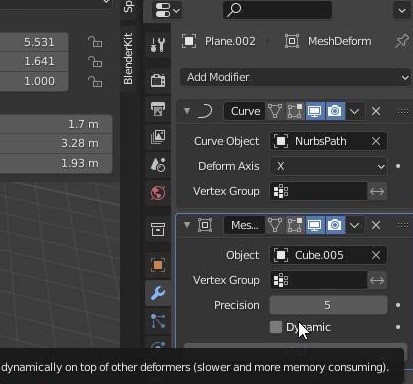Click the 5.531 value field
The height and width of the screenshot is (384, 413).
34,42
